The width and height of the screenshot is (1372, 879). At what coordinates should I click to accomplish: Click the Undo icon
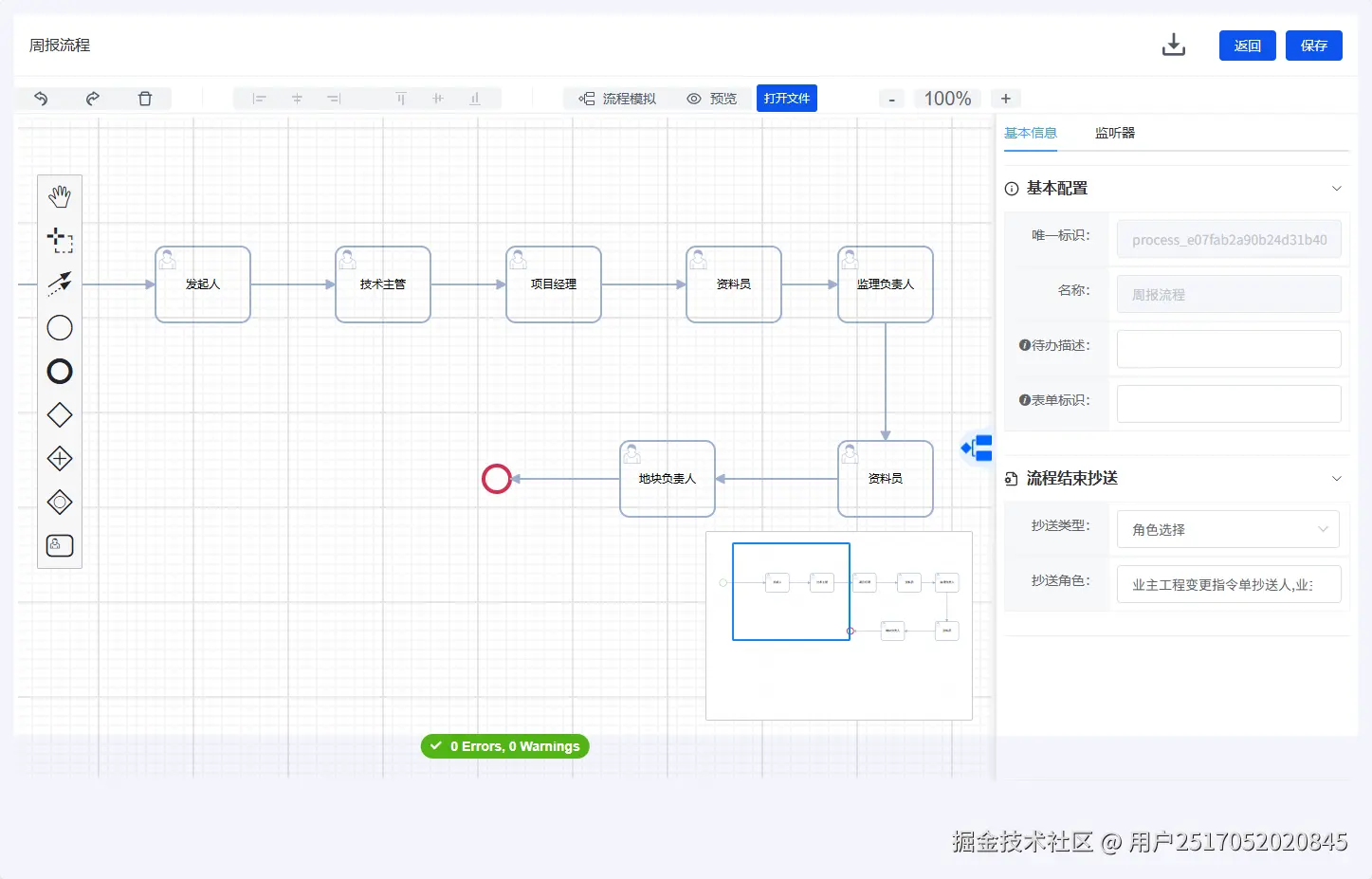(41, 98)
